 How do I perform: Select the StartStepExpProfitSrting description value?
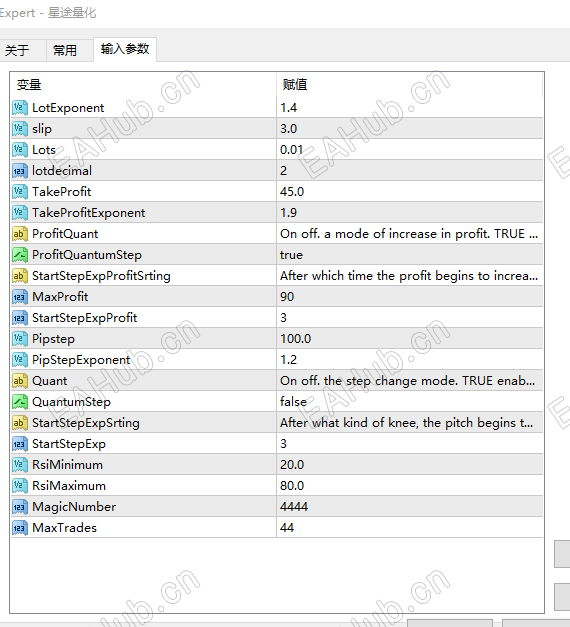[x=410, y=276]
